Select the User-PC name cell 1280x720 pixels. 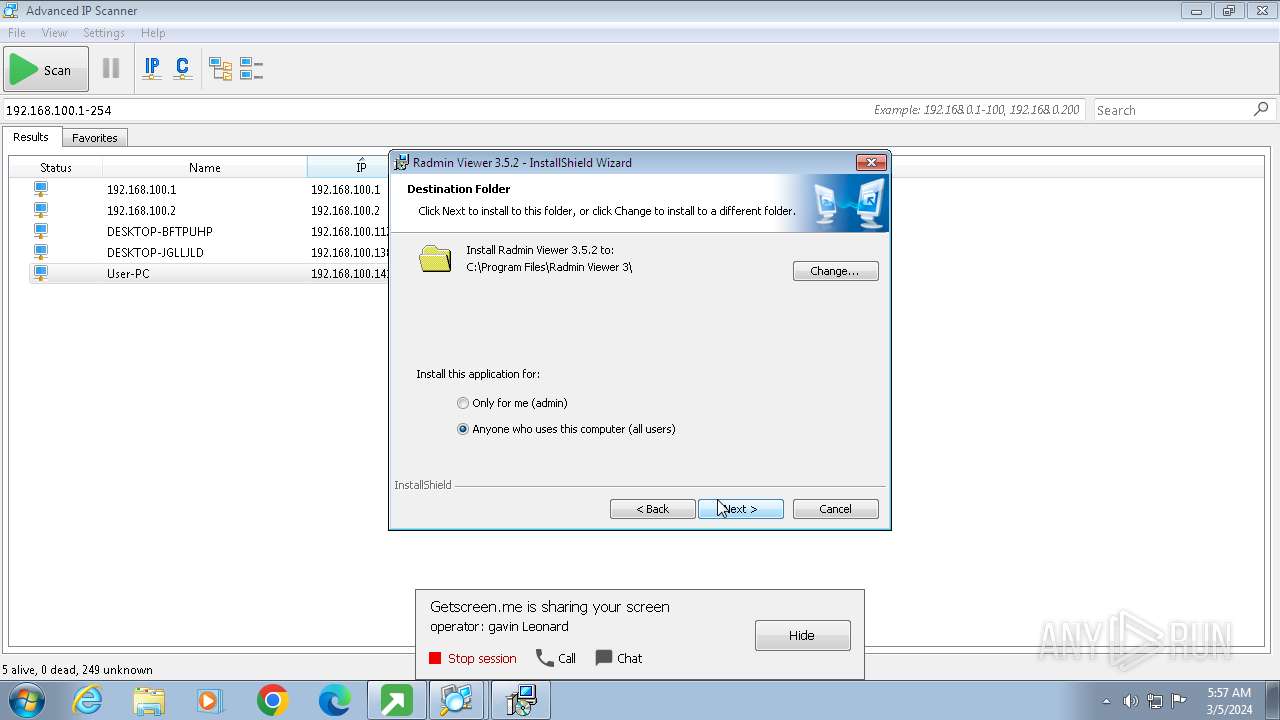tap(128, 273)
